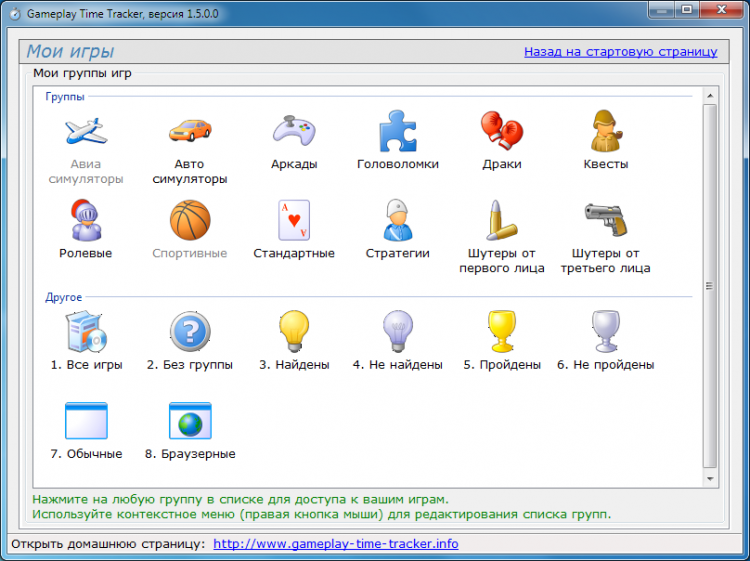This screenshot has height=561, width=750.
Task: Select the 5. Пройдены gold trophy
Action: (x=502, y=331)
